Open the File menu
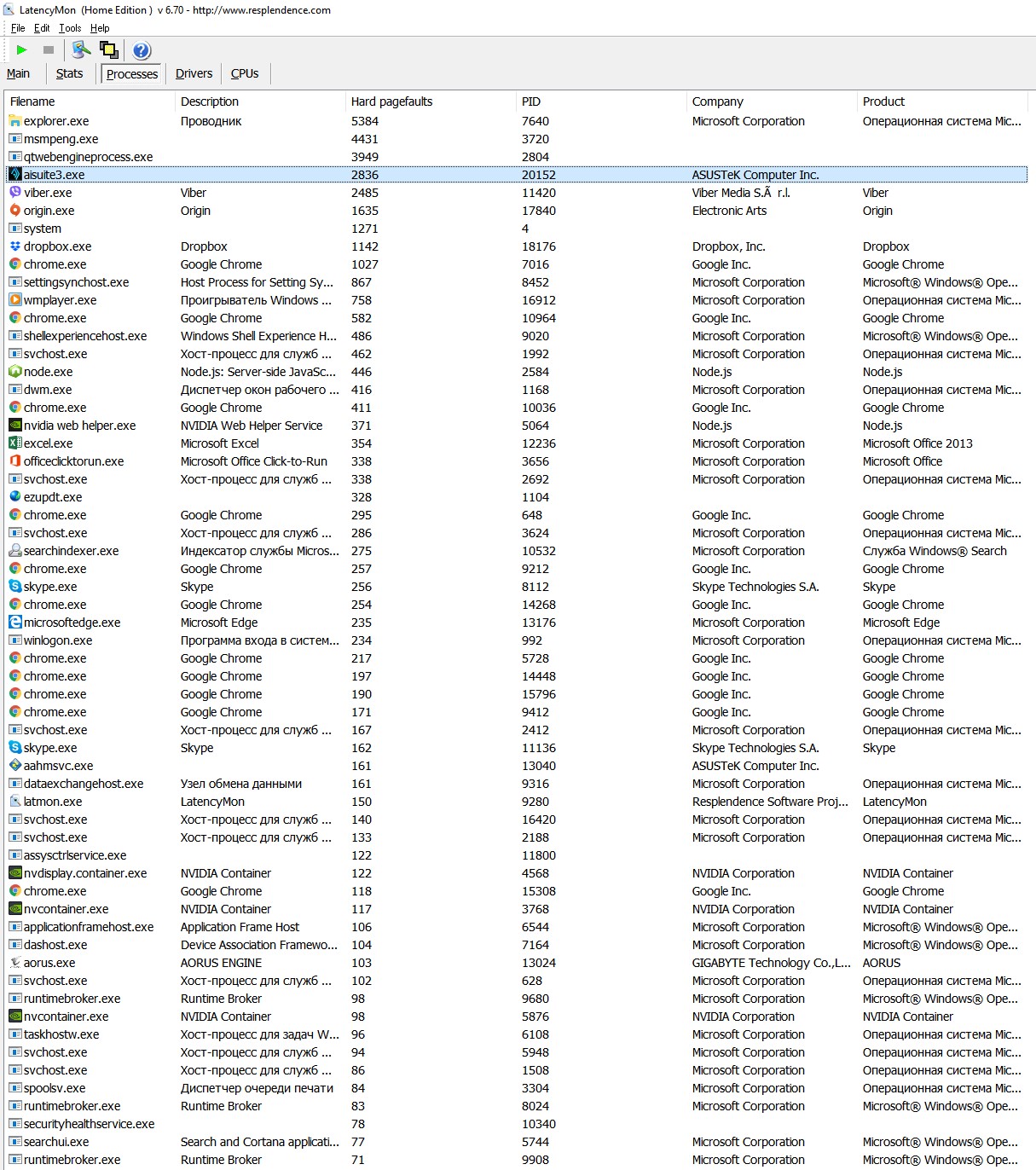The height and width of the screenshot is (1170, 1036). pyautogui.click(x=18, y=28)
